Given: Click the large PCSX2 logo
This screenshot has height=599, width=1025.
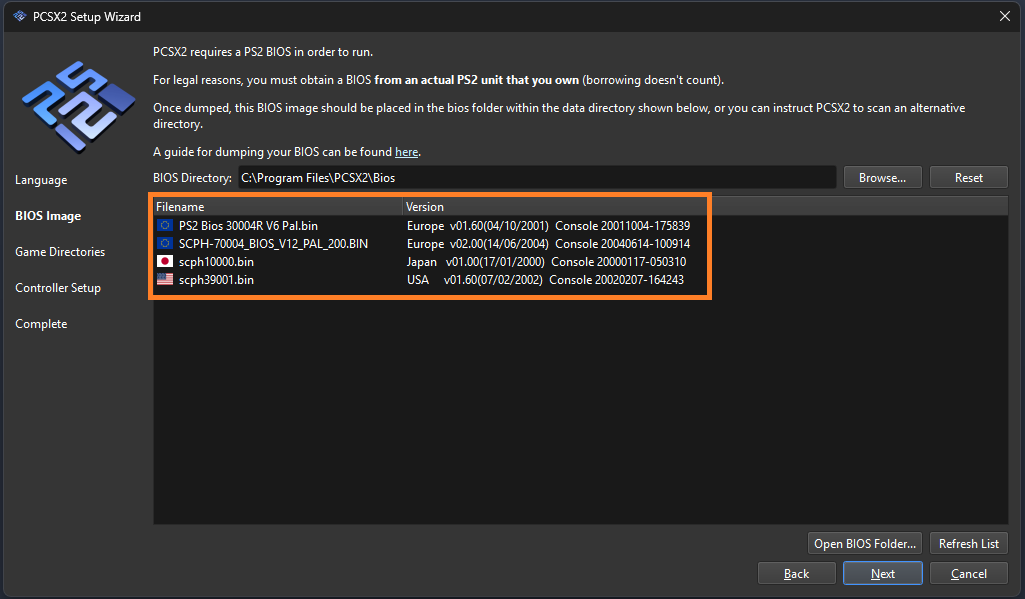Looking at the screenshot, I should [x=78, y=107].
